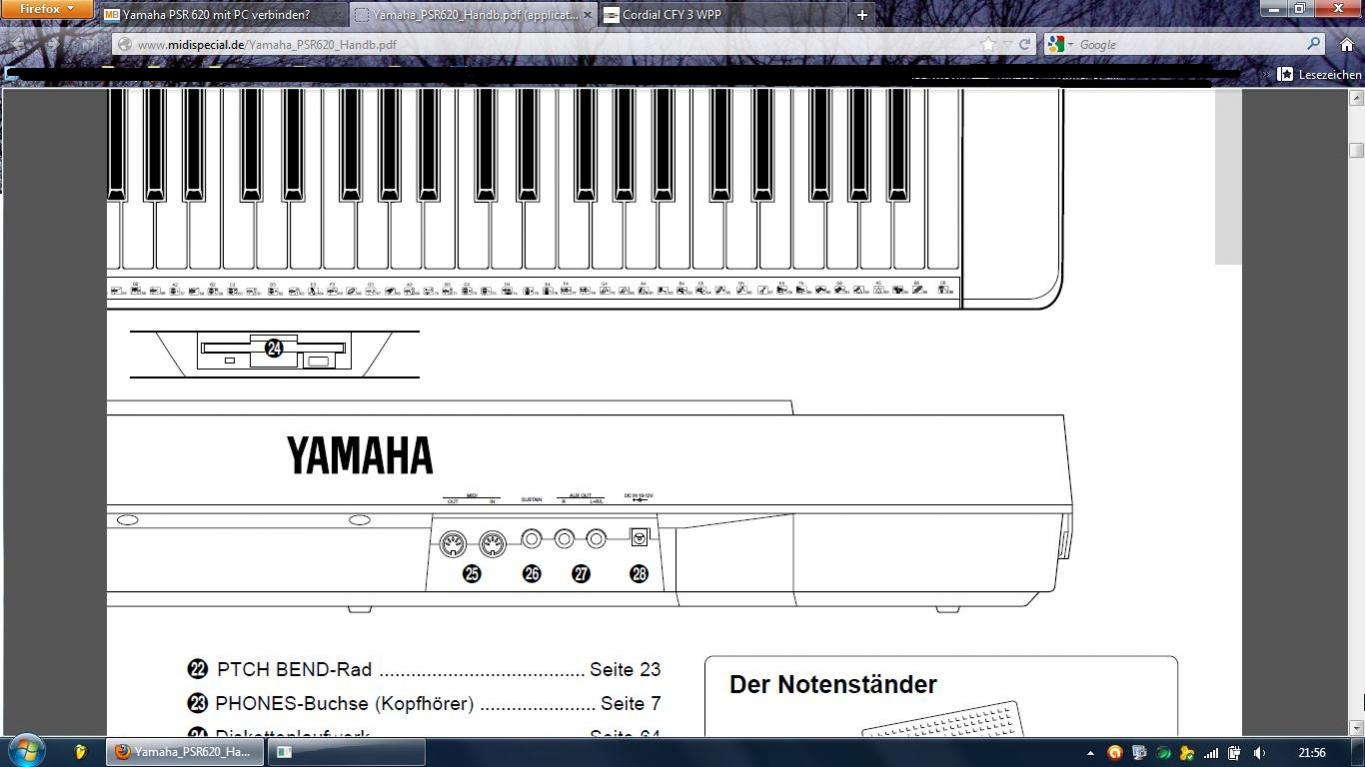Select the Yamaha_PSR620_Ha... Firefox taskbar button
This screenshot has height=767, width=1365.
pyautogui.click(x=185, y=752)
